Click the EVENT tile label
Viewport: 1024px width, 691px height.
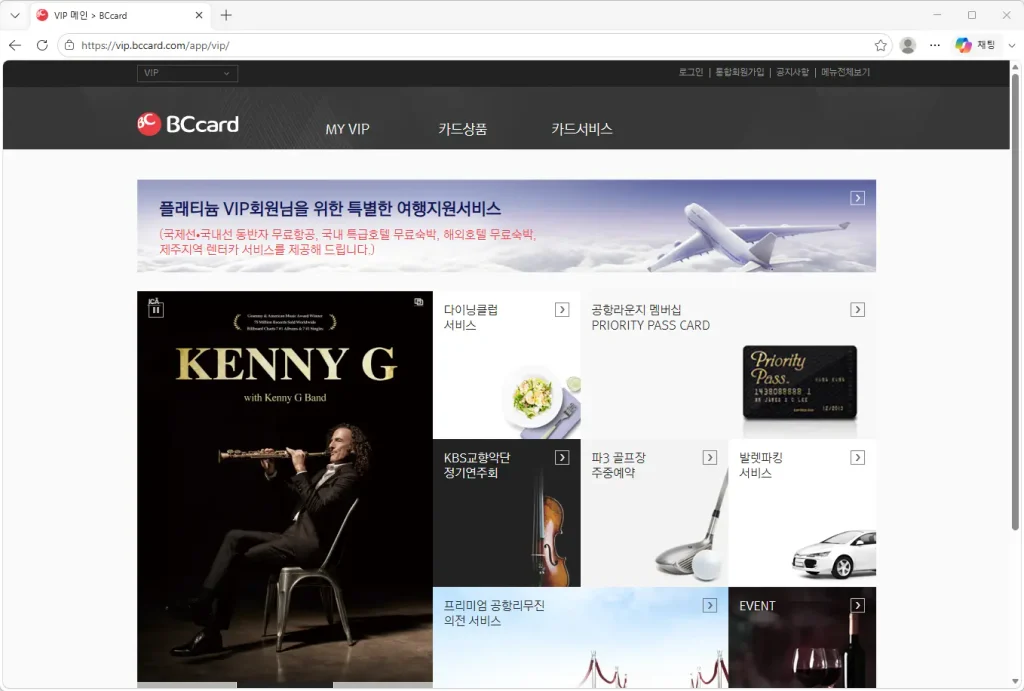757,606
